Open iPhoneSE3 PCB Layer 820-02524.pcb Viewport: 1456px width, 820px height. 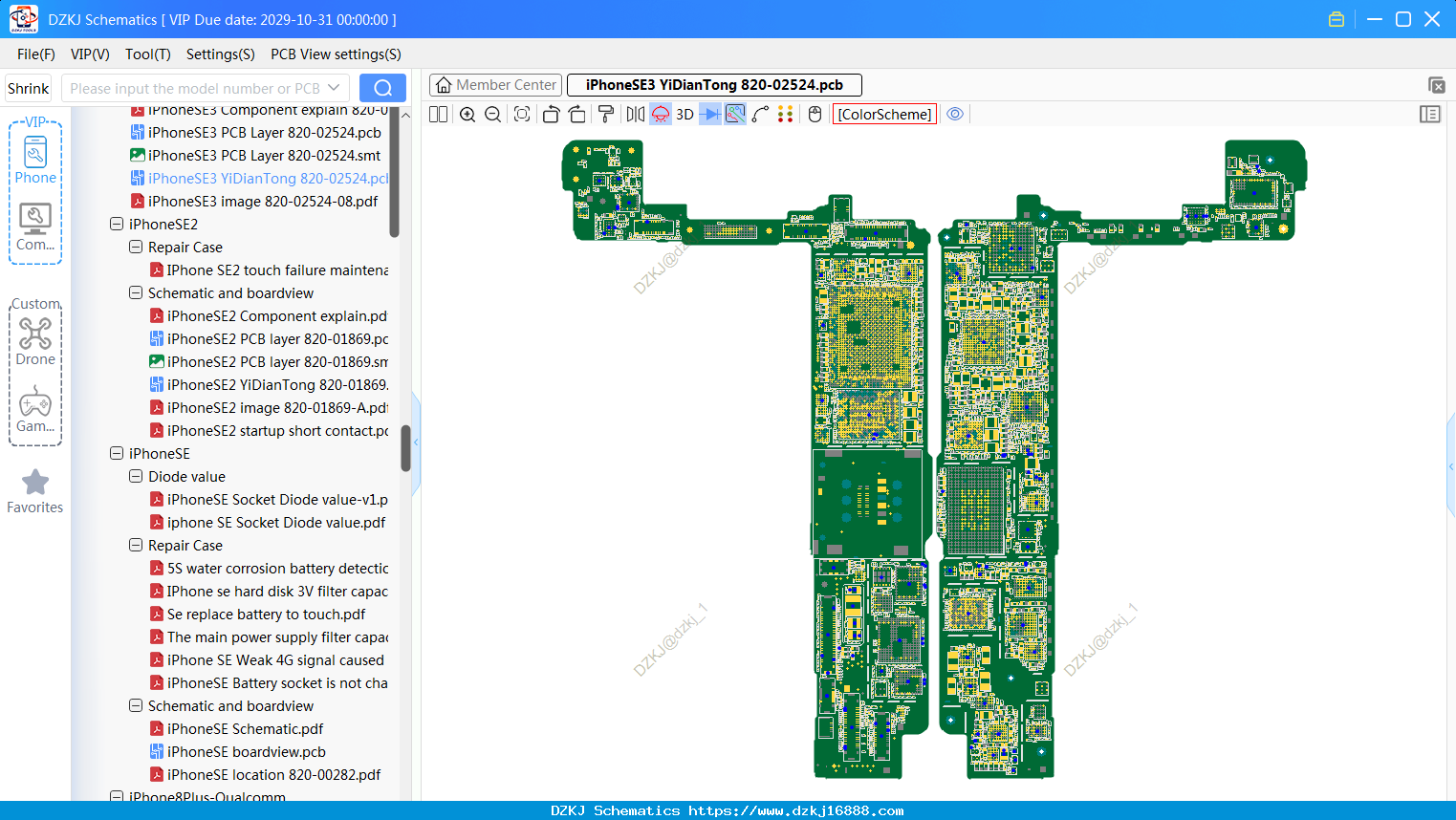[x=255, y=132]
